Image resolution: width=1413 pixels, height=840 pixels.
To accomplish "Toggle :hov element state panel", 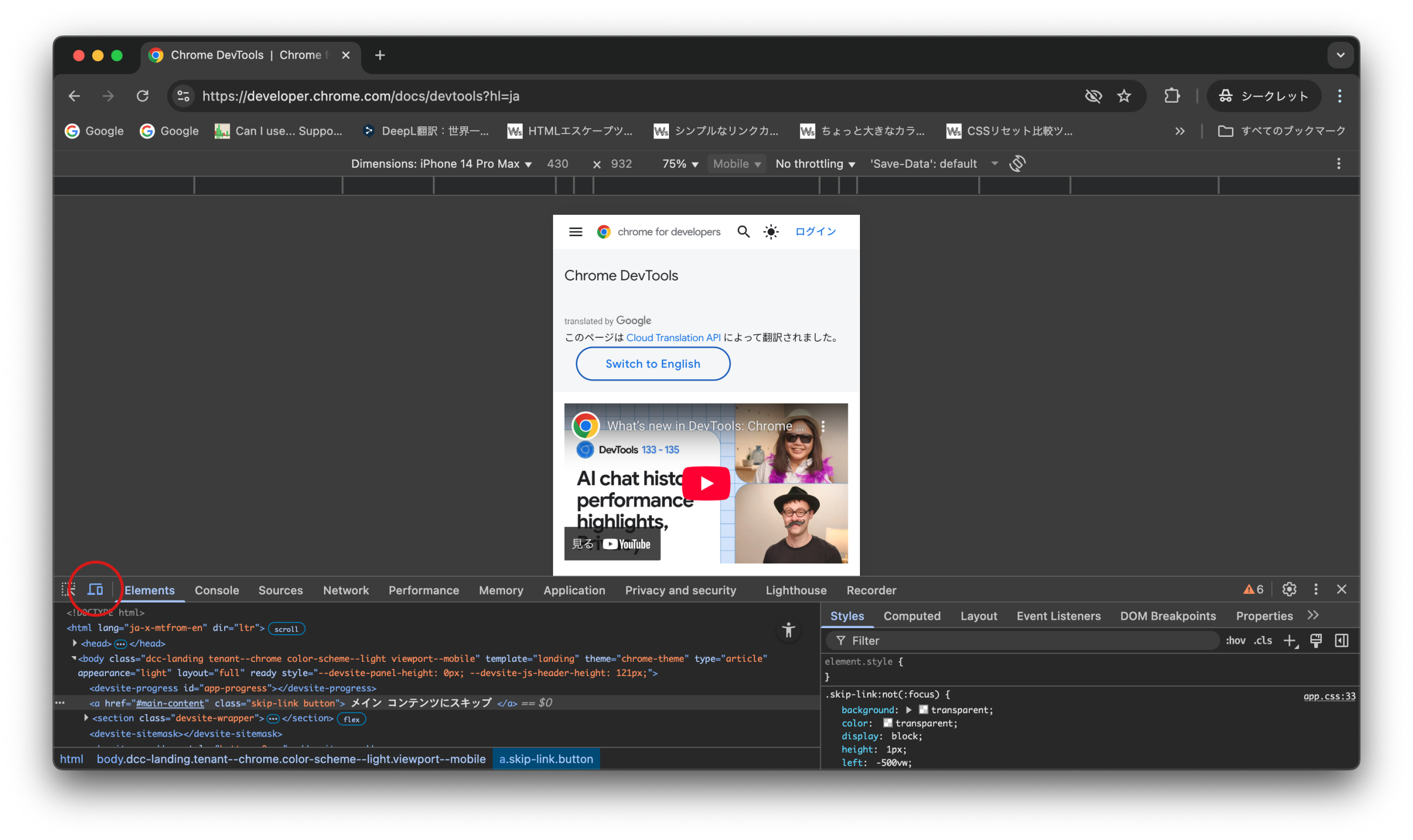I will [x=1235, y=640].
